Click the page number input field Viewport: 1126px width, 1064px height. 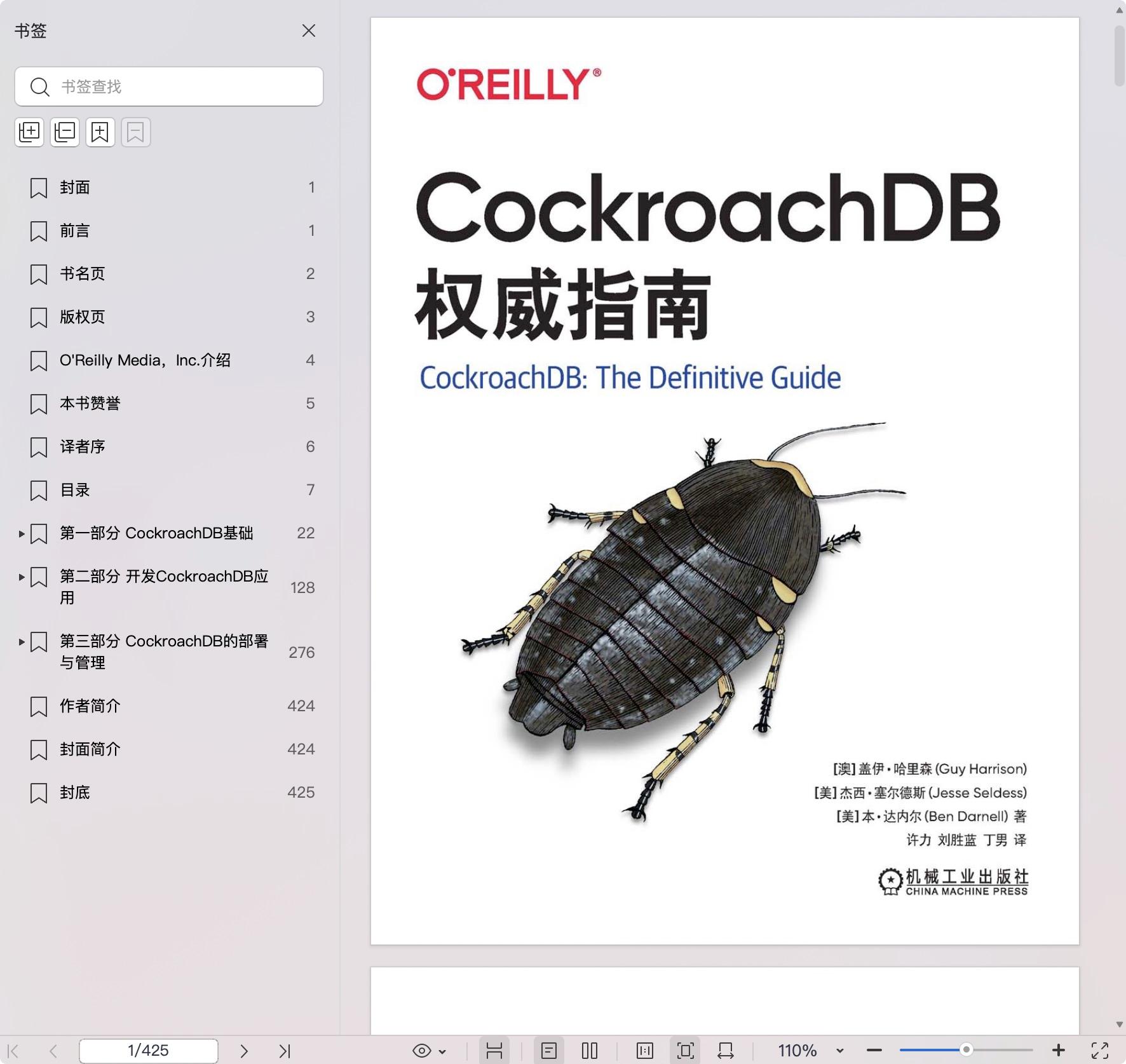point(148,1050)
